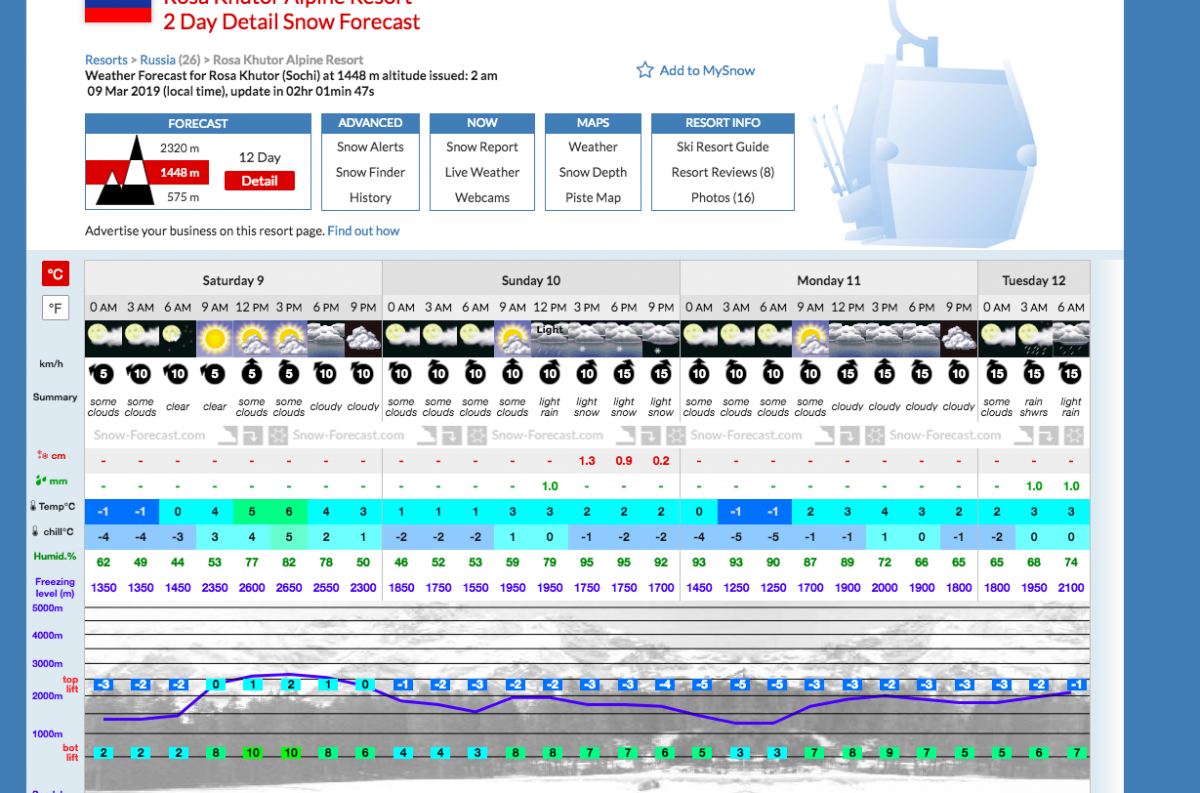
Task: Click Tuesday 6 AM wind speed 15 icon
Action: 1071,374
